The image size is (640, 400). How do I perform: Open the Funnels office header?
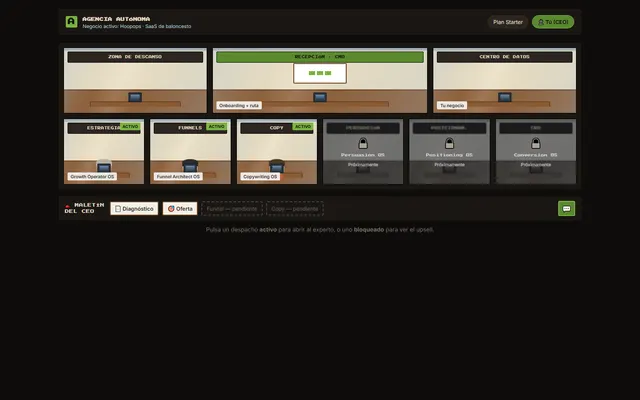(190, 128)
